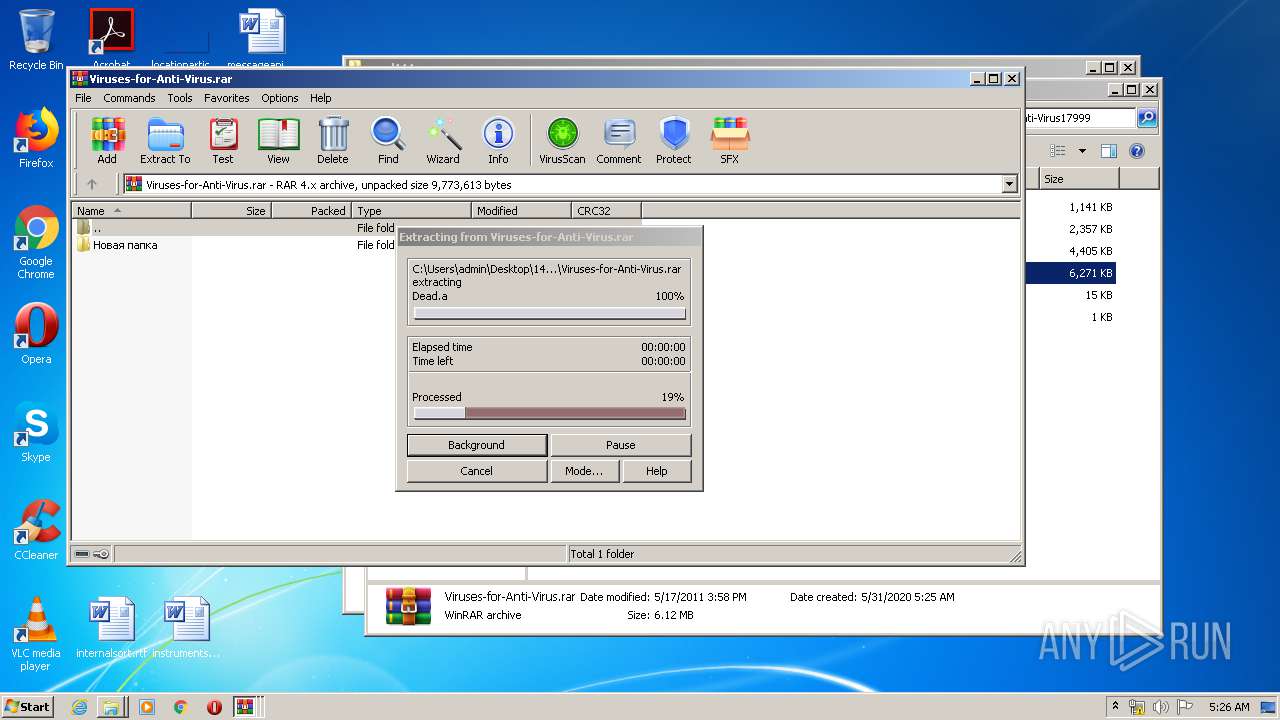Click the Processed progress bar
This screenshot has width=1280, height=720.
pos(549,413)
